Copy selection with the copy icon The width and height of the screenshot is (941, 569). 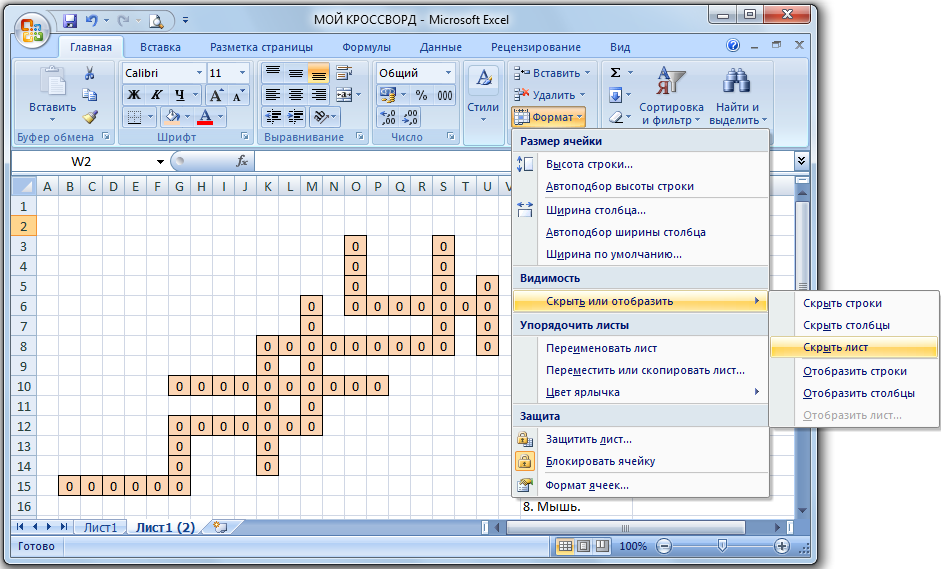click(89, 95)
